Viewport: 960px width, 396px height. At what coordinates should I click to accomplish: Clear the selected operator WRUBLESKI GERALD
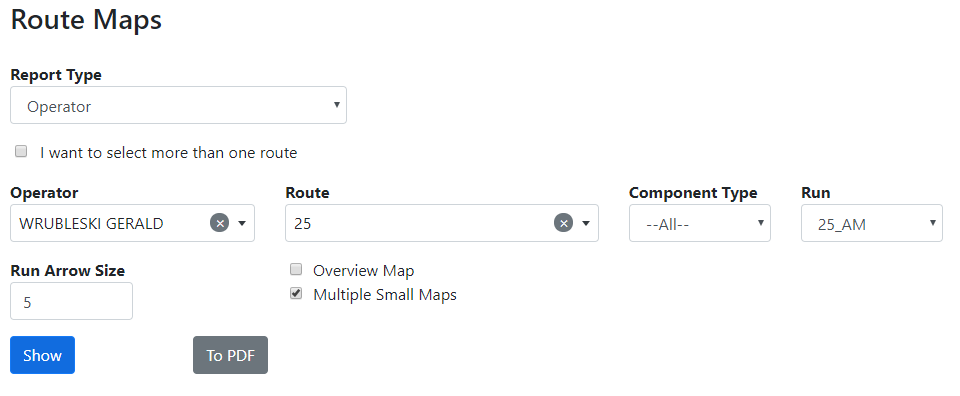pyautogui.click(x=219, y=223)
